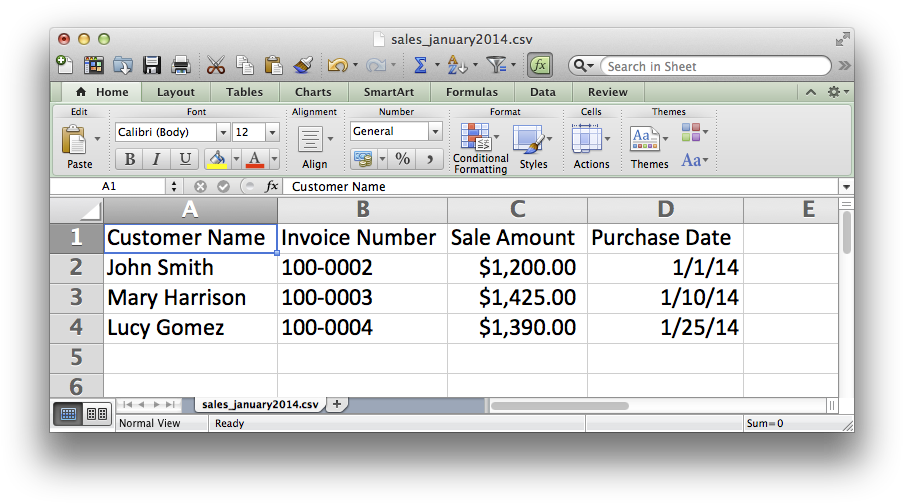Click the formula bar cancel button

pos(200,187)
